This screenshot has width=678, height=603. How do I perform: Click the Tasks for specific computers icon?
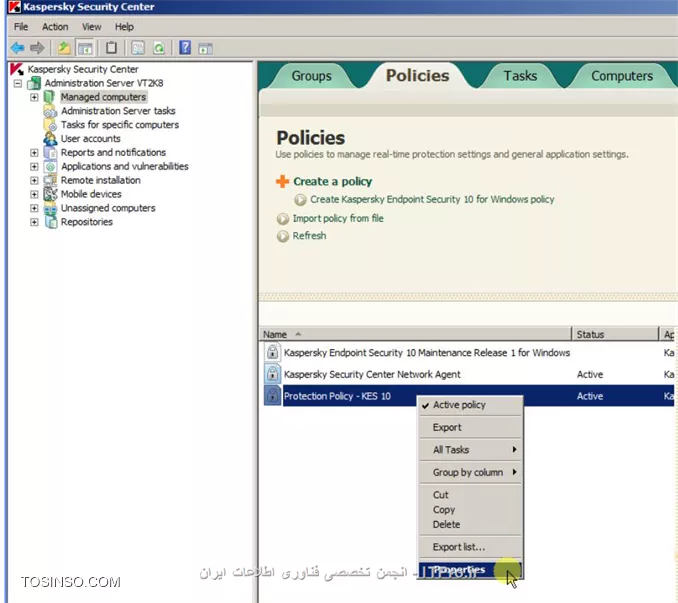50,125
